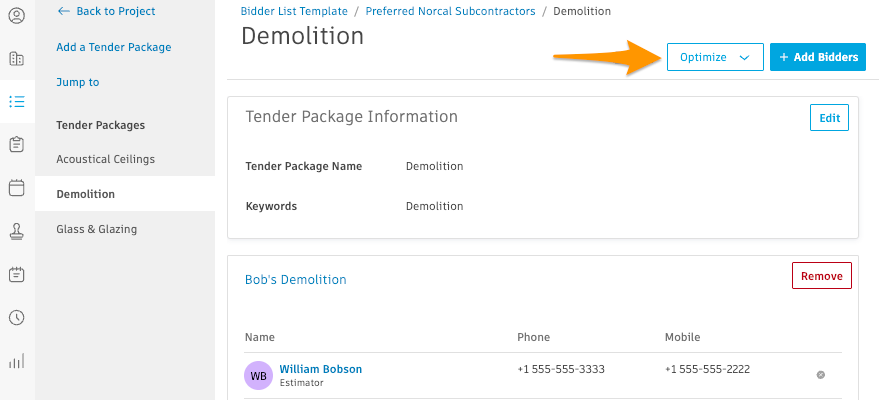Select the list icon in the sidebar

[x=17, y=102]
